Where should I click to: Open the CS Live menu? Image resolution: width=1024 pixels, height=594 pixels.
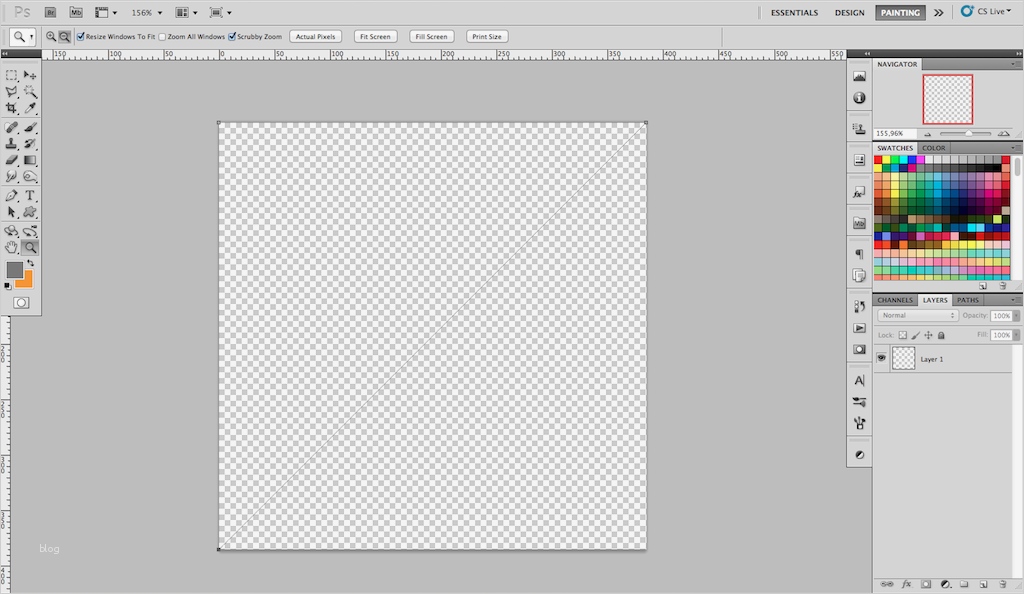(985, 12)
